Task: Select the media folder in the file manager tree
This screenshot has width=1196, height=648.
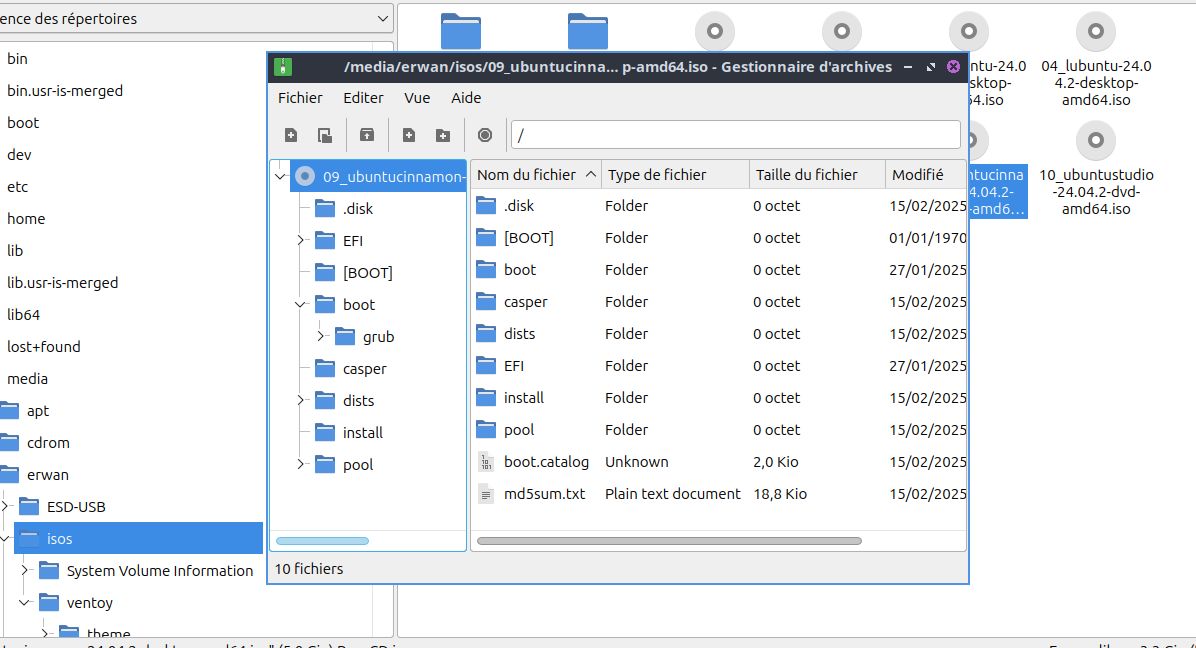Action: click(27, 379)
